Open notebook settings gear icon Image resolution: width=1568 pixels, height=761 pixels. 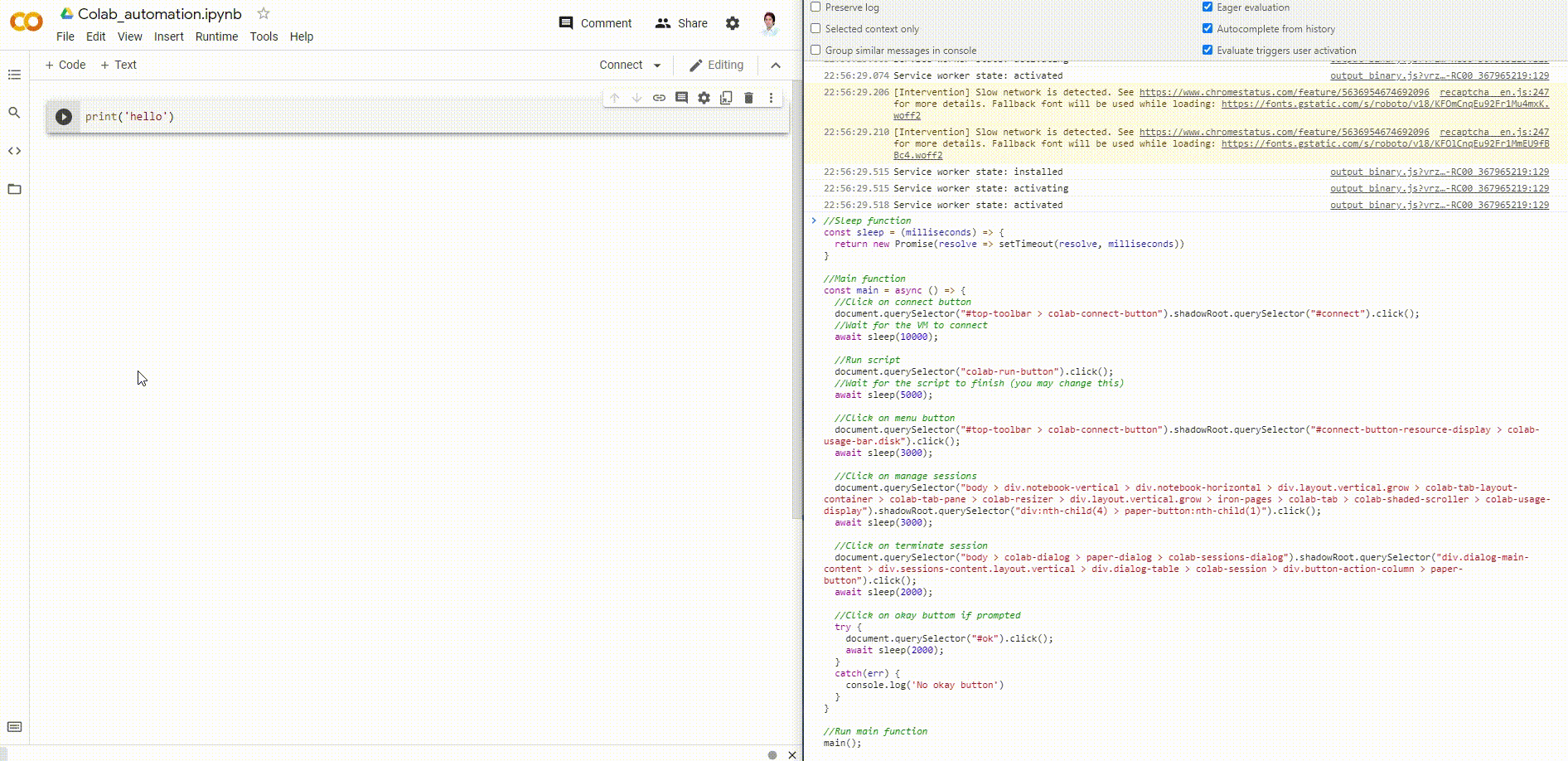(x=733, y=23)
